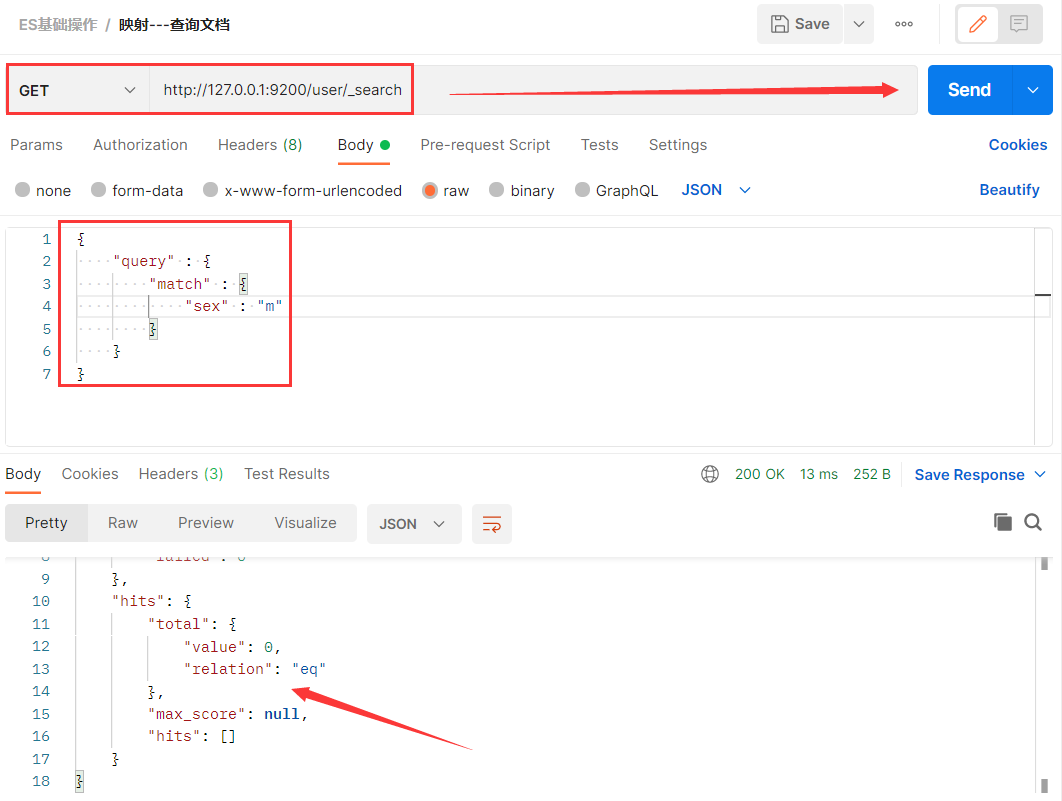
Task: Click the response pane vertical scrollbar
Action: (x=1044, y=674)
